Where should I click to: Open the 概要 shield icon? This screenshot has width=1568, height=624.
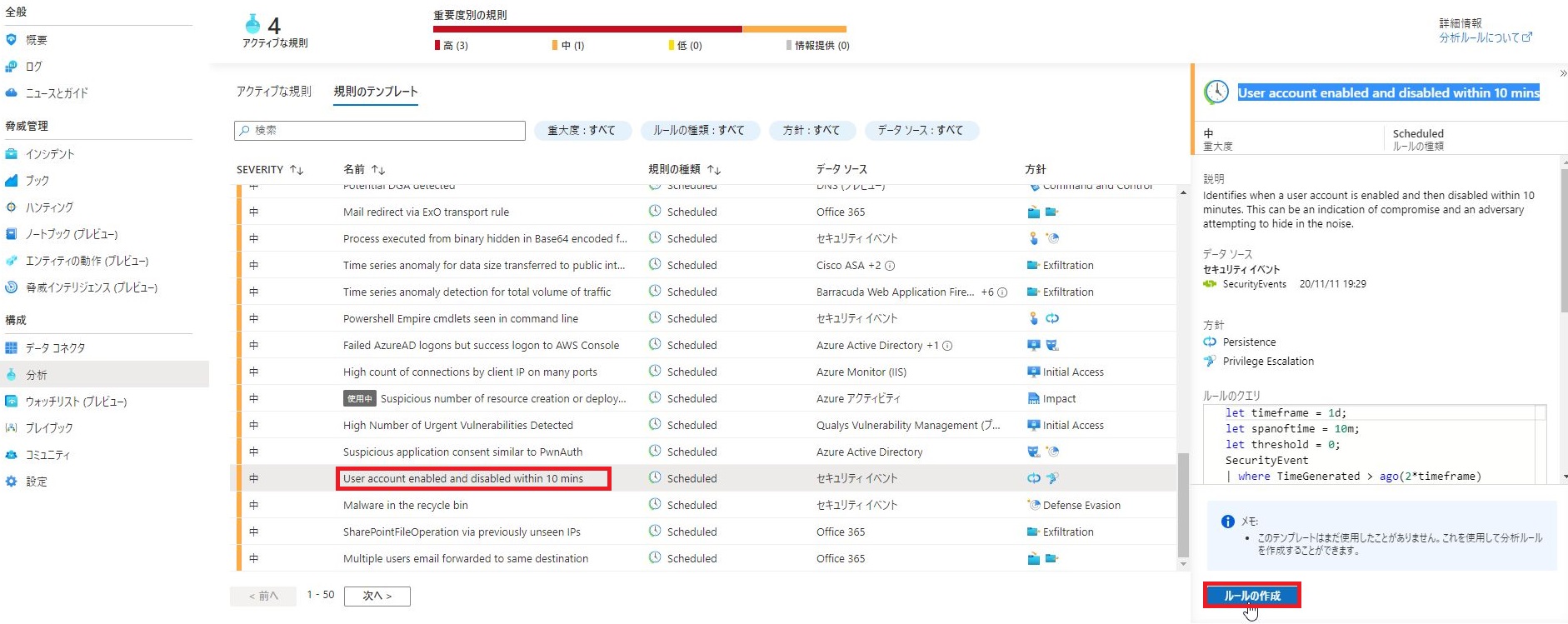click(x=12, y=40)
